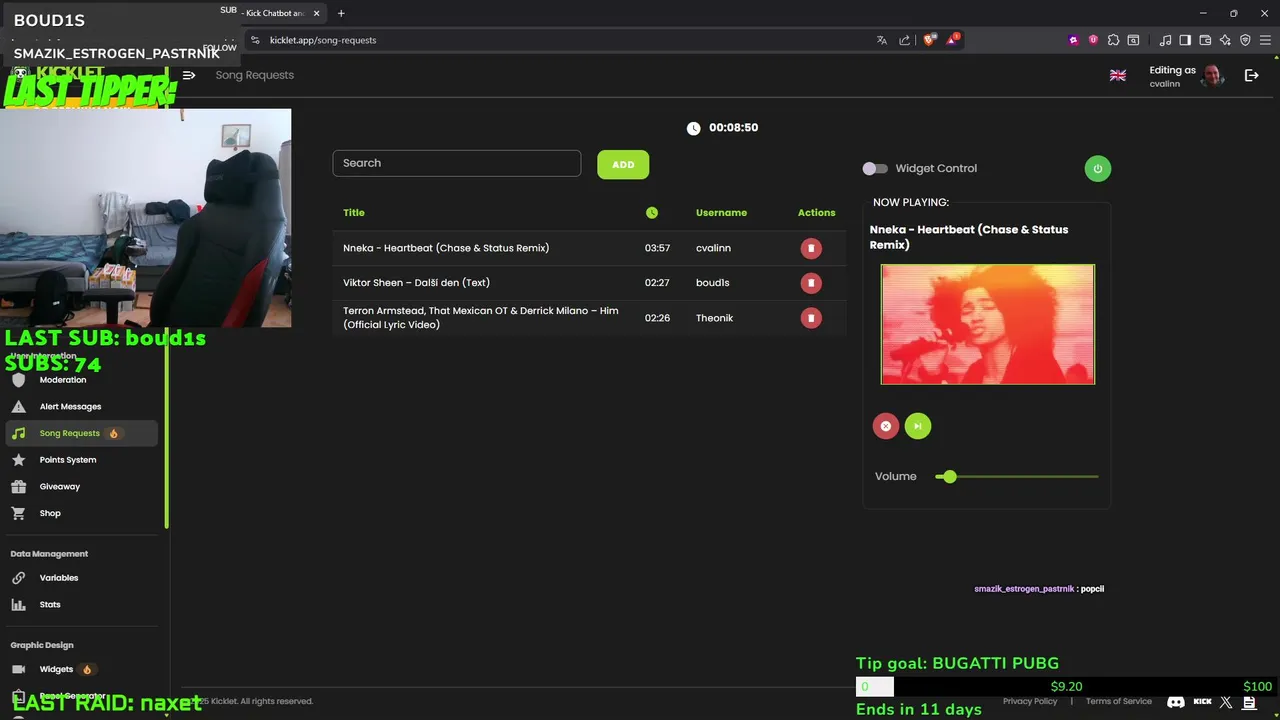
Task: Open the Brave Leo AI sparkle icon
Action: pos(1225,40)
